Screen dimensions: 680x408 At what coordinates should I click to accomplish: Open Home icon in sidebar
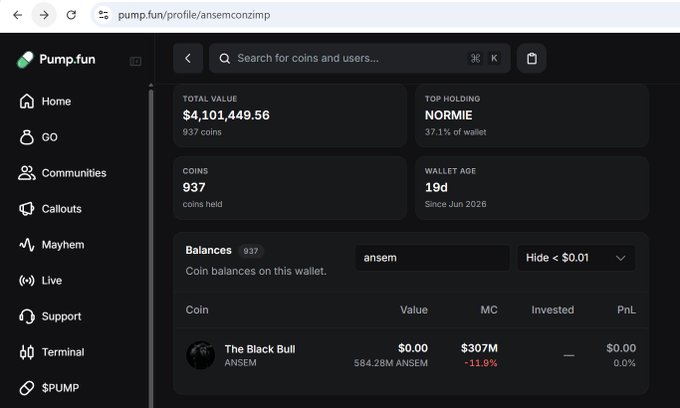click(26, 101)
